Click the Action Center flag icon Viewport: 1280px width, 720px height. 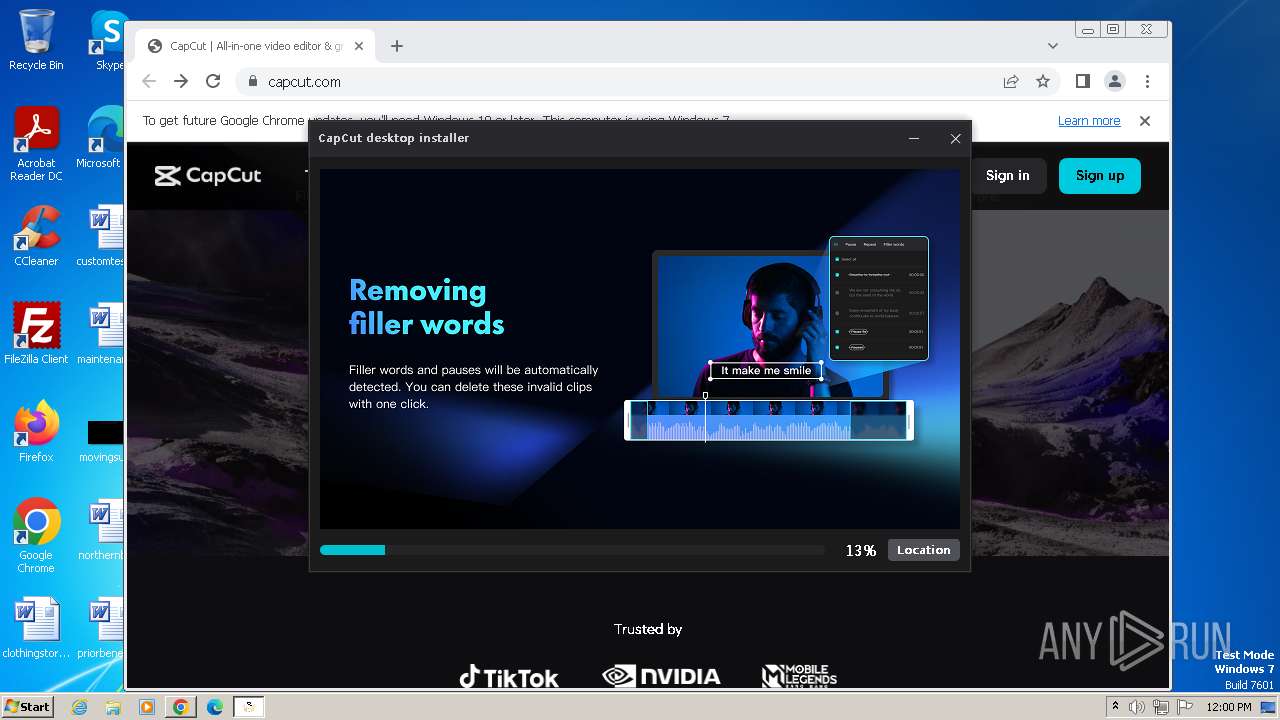pos(1185,707)
